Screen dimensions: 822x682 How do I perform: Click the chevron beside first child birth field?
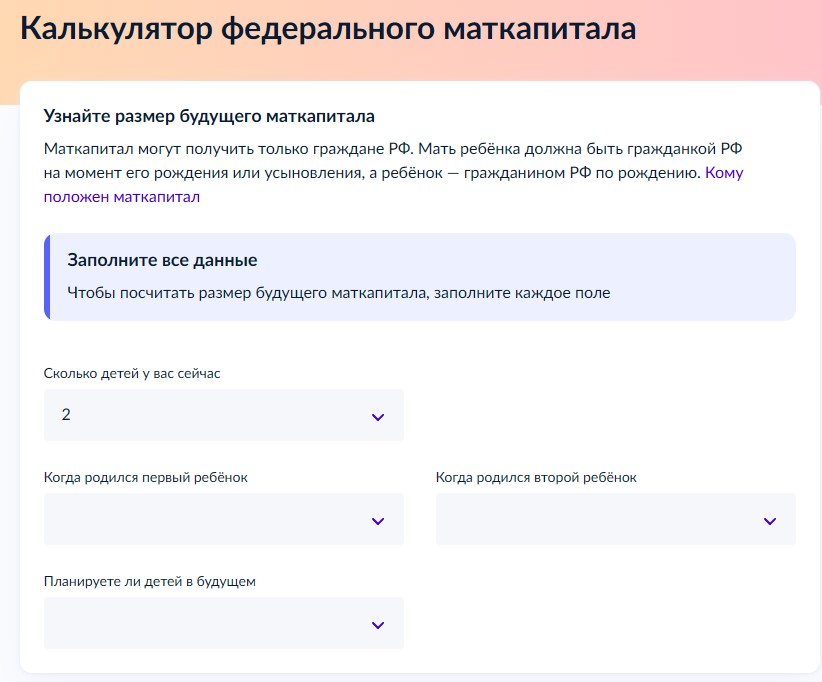point(378,519)
